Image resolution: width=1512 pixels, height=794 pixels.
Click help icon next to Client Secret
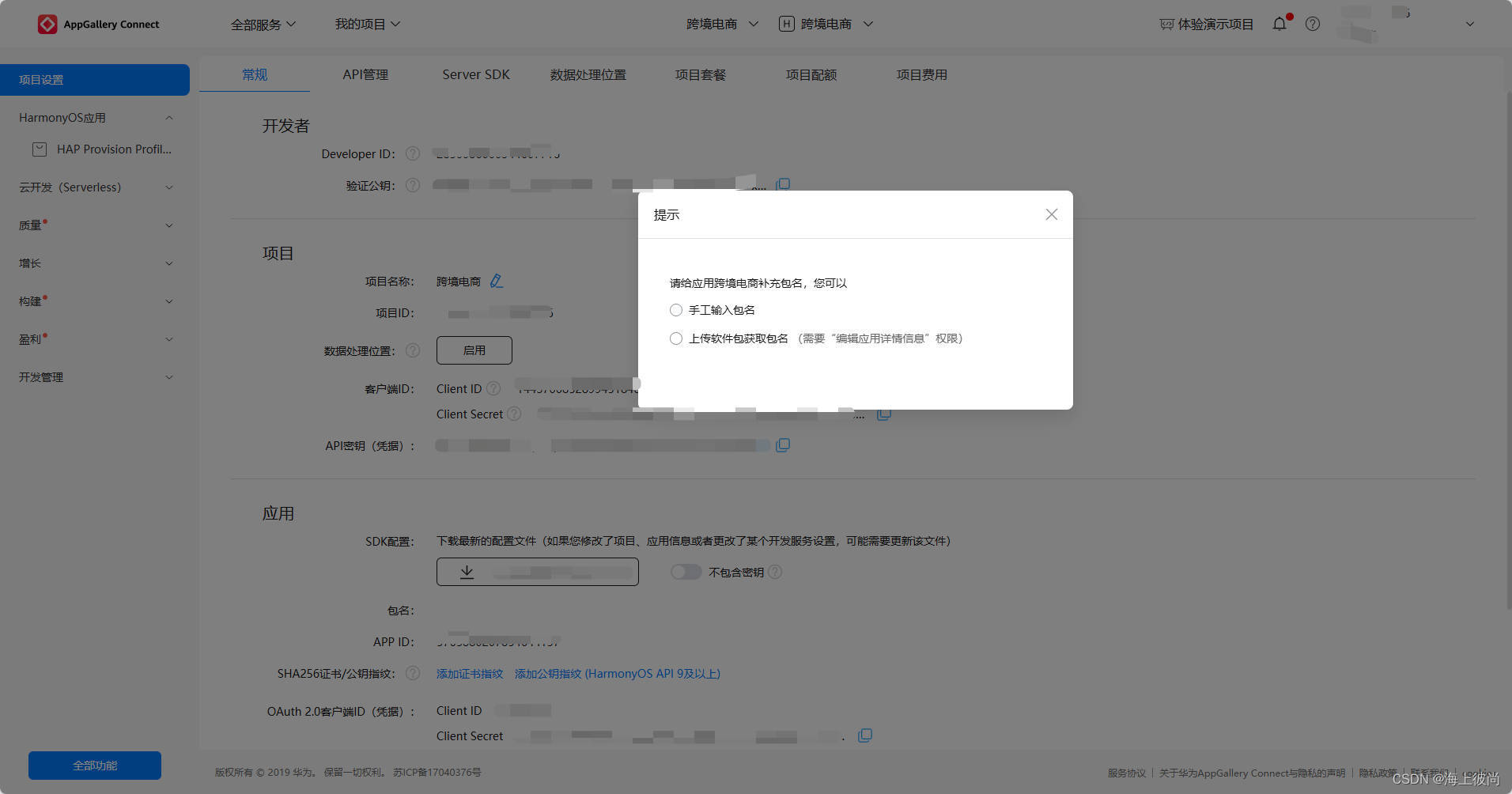[x=514, y=414]
